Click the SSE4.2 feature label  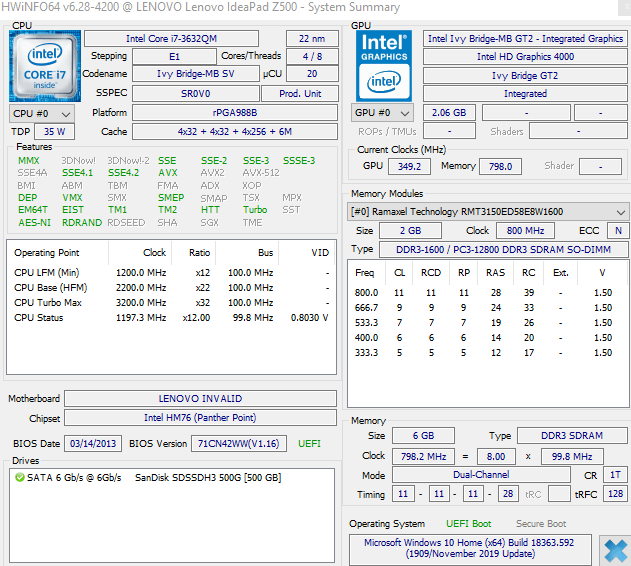(x=124, y=173)
